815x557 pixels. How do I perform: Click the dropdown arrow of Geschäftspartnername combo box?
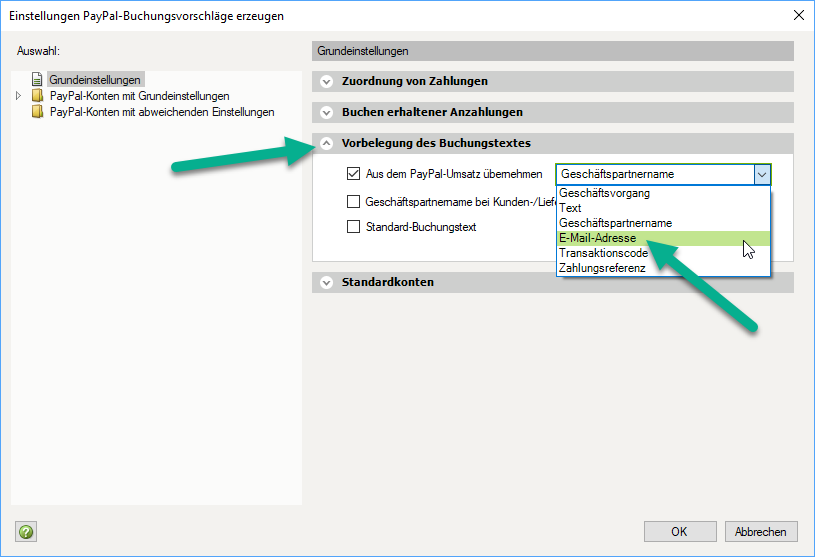pos(762,175)
